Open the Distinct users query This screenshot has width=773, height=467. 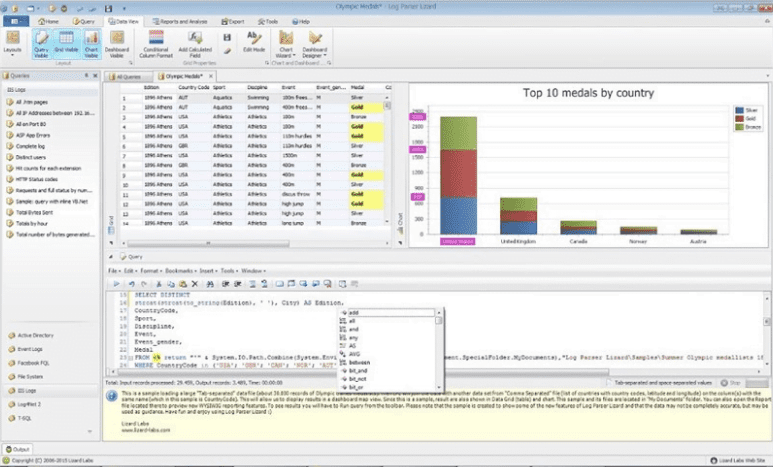pos(31,157)
